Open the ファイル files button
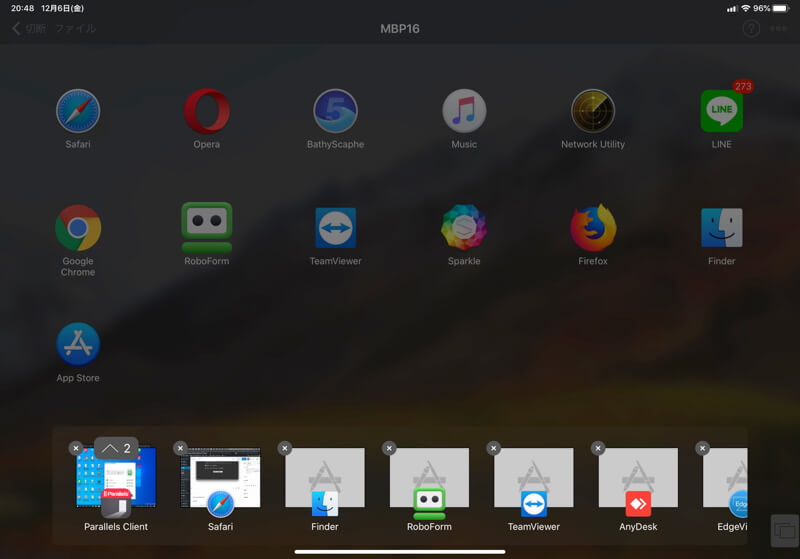The image size is (800, 559). 76,29
